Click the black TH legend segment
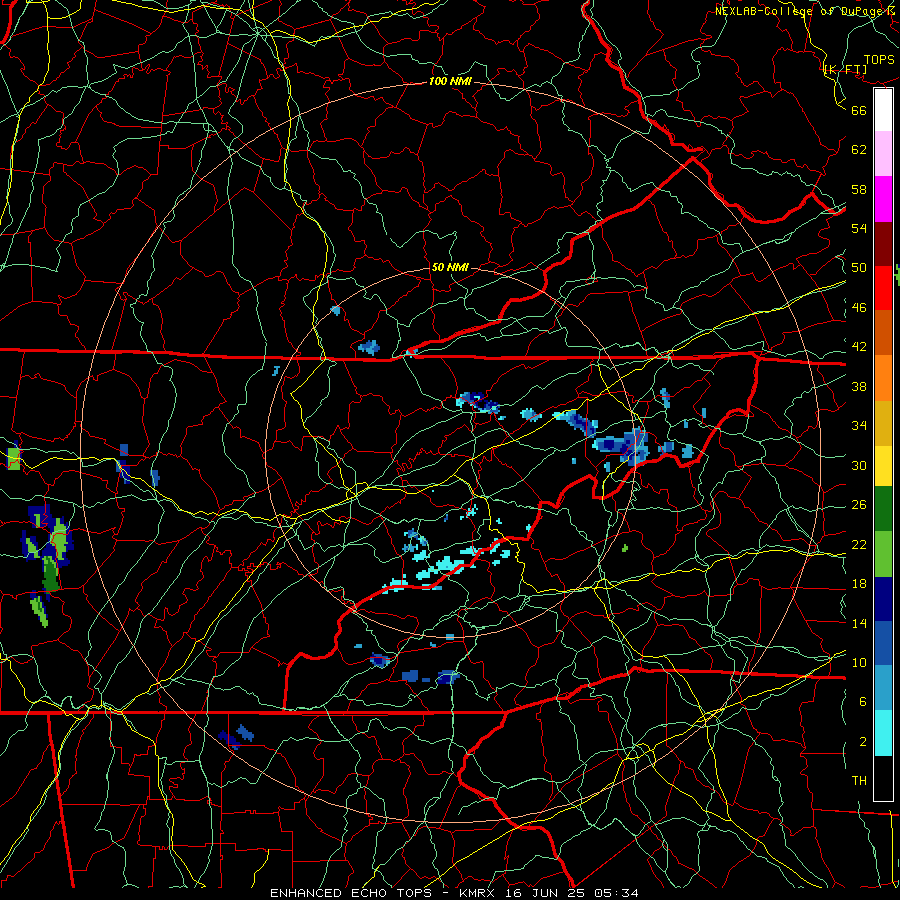Image resolution: width=900 pixels, height=900 pixels. [x=883, y=778]
